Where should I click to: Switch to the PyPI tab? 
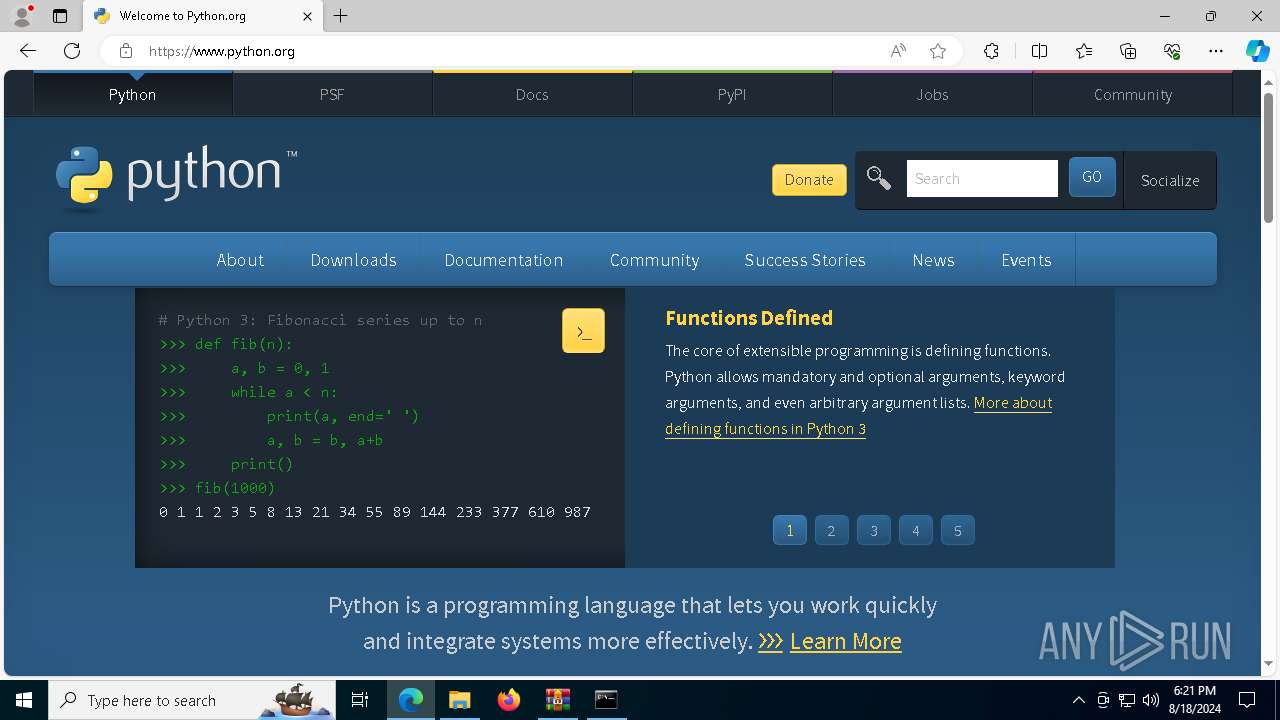coord(732,94)
